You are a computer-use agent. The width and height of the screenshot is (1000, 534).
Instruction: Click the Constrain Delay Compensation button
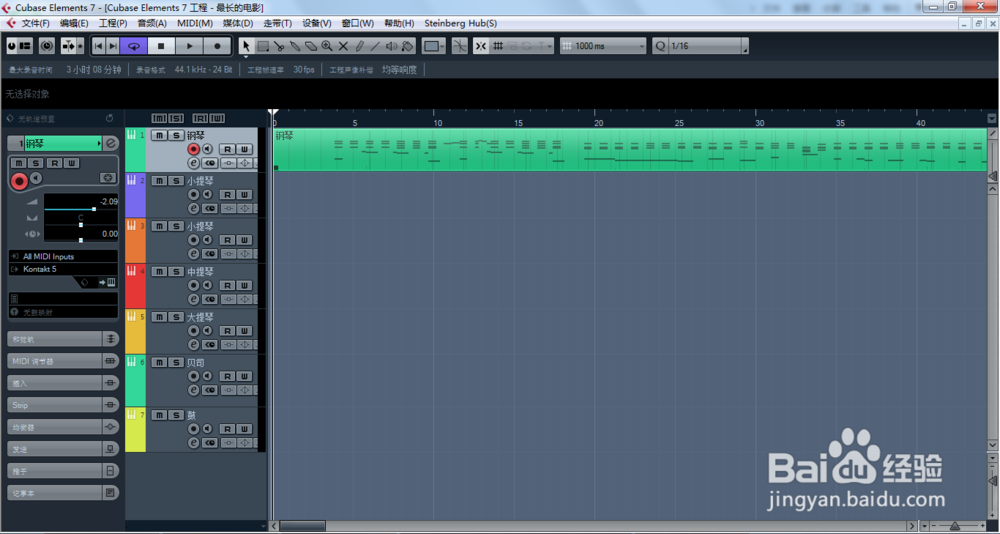(x=47, y=46)
